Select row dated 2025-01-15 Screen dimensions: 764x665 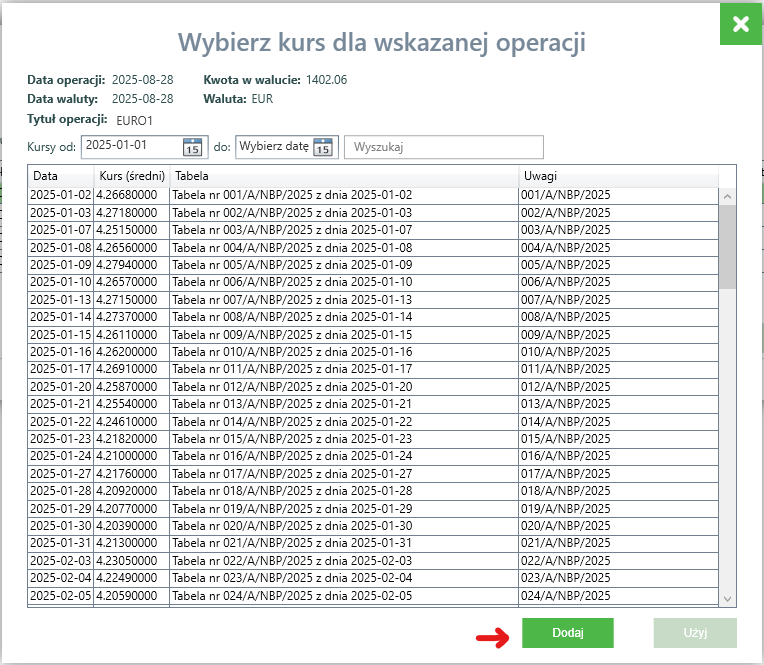[373, 335]
